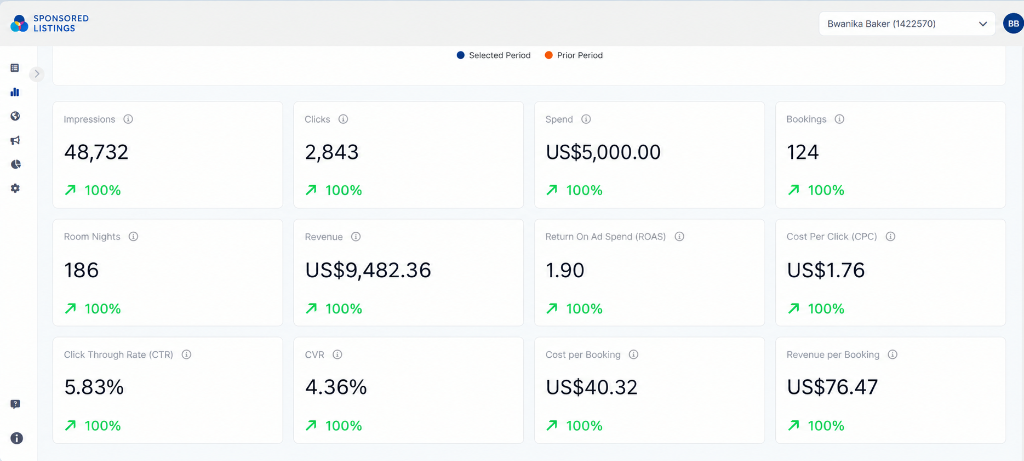1024x461 pixels.
Task: Select the Revenue per Booking value US$76.47
Action: (833, 388)
